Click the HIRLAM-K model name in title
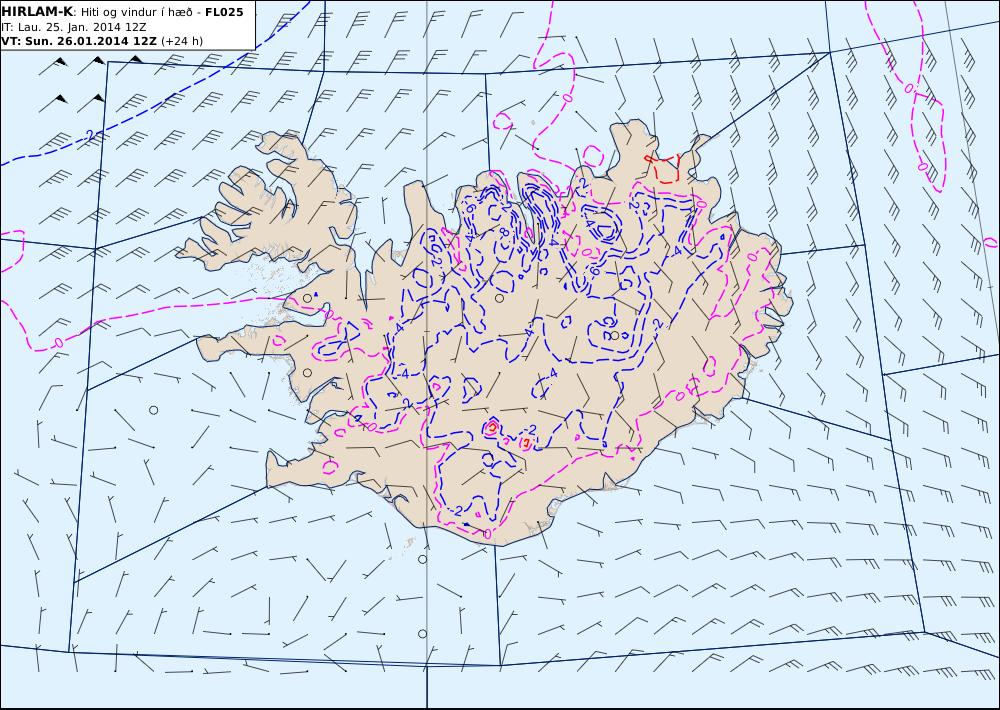This screenshot has width=1000, height=710. (37, 12)
